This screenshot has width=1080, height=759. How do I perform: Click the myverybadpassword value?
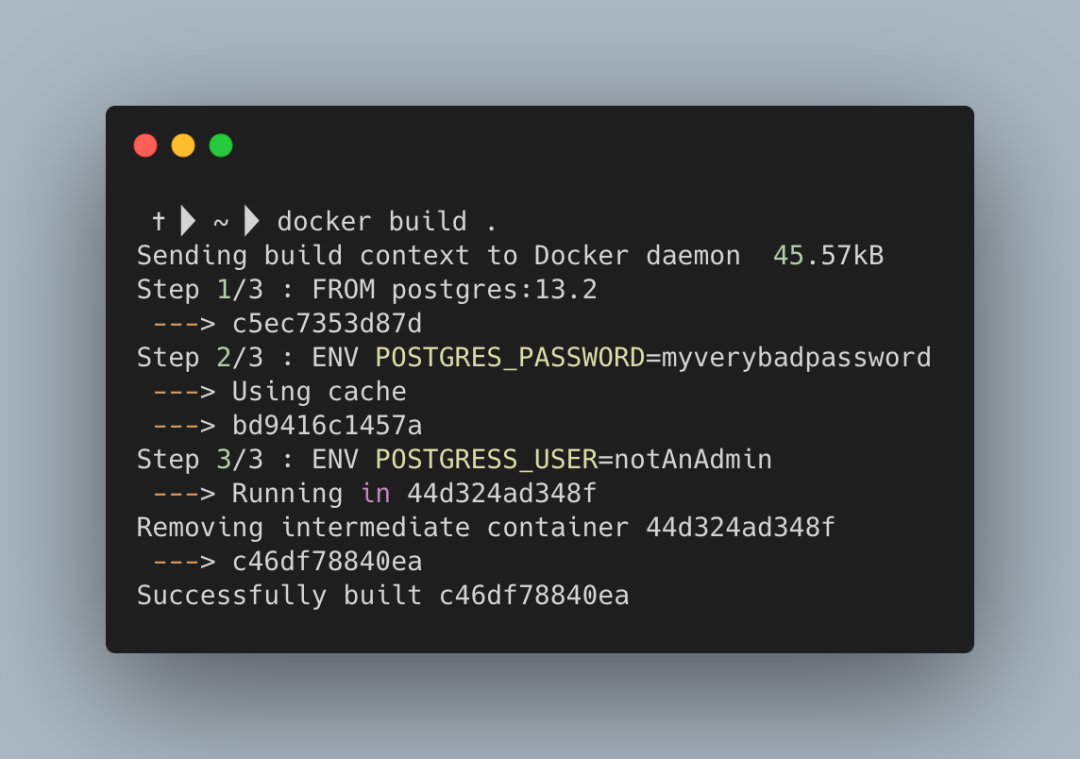796,358
